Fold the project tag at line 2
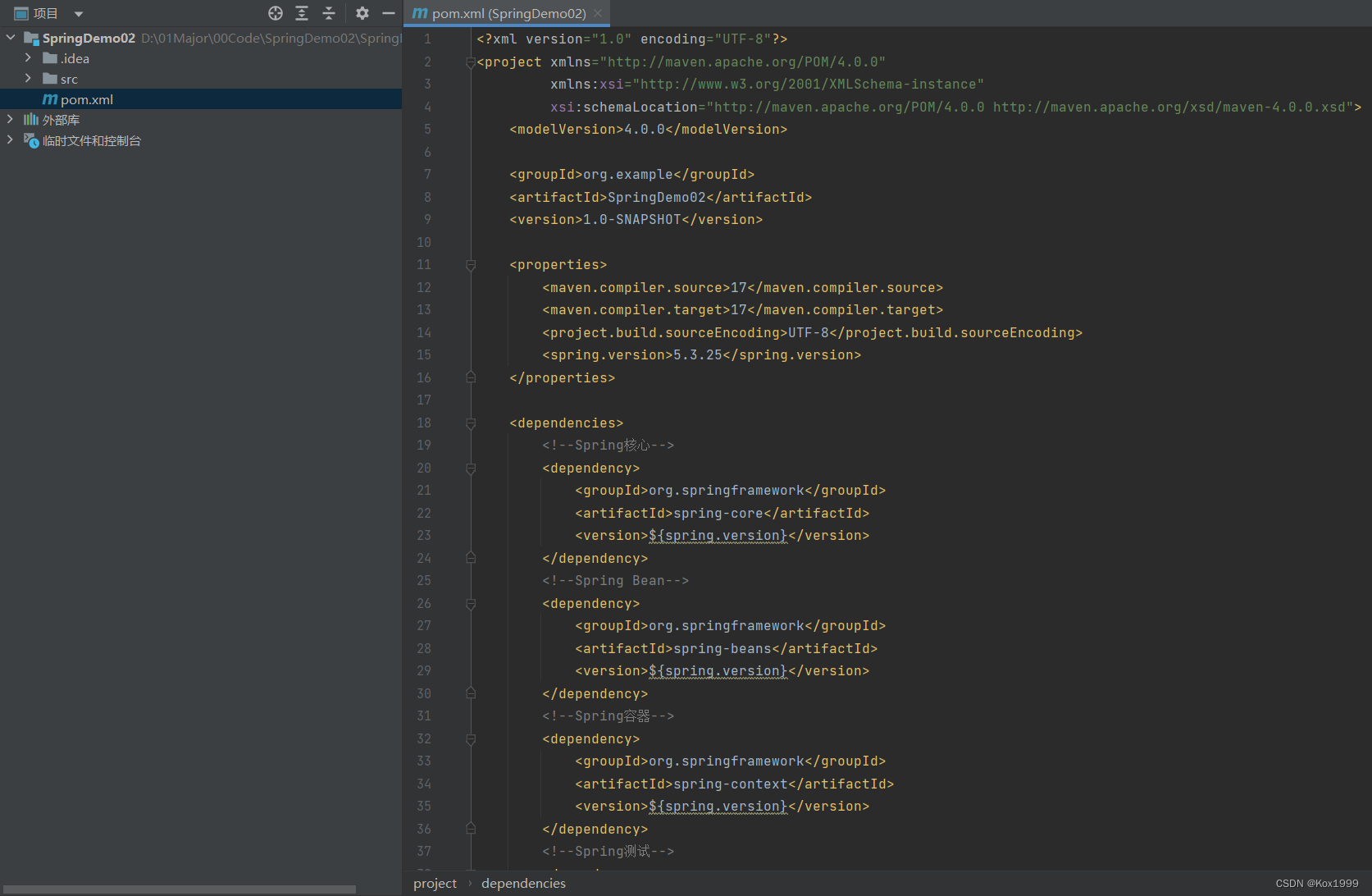 click(471, 62)
